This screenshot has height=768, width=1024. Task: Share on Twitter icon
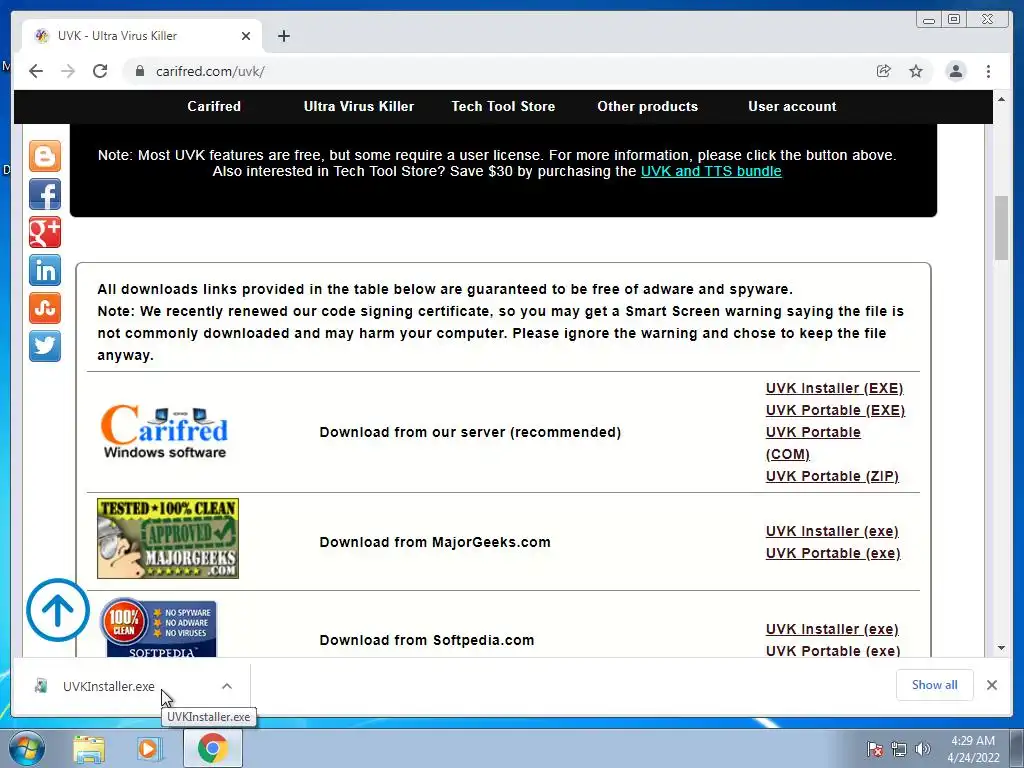pyautogui.click(x=45, y=345)
